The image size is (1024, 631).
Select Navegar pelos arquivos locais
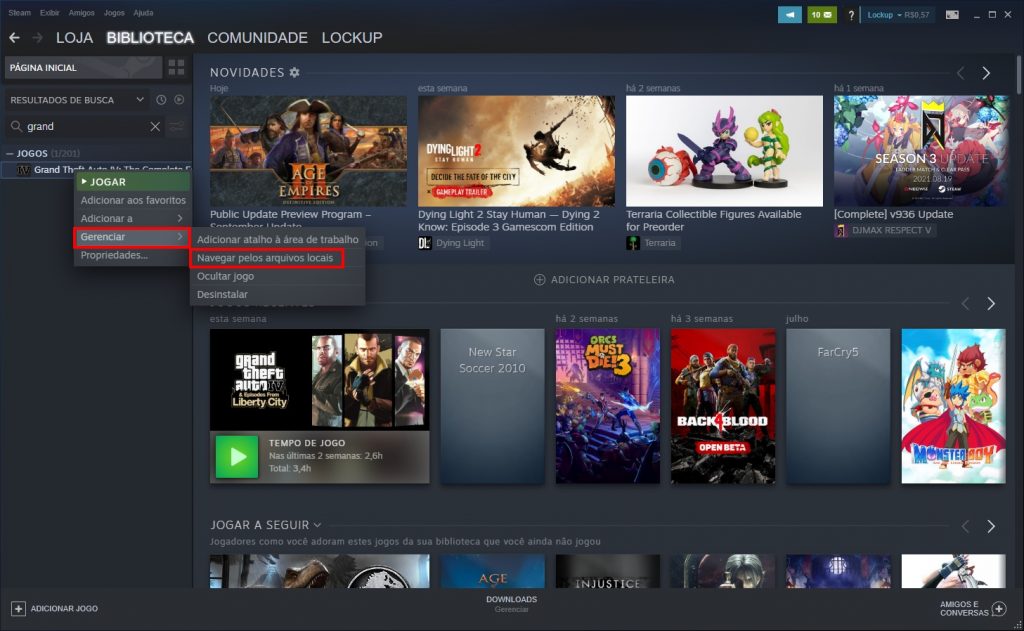click(x=266, y=258)
